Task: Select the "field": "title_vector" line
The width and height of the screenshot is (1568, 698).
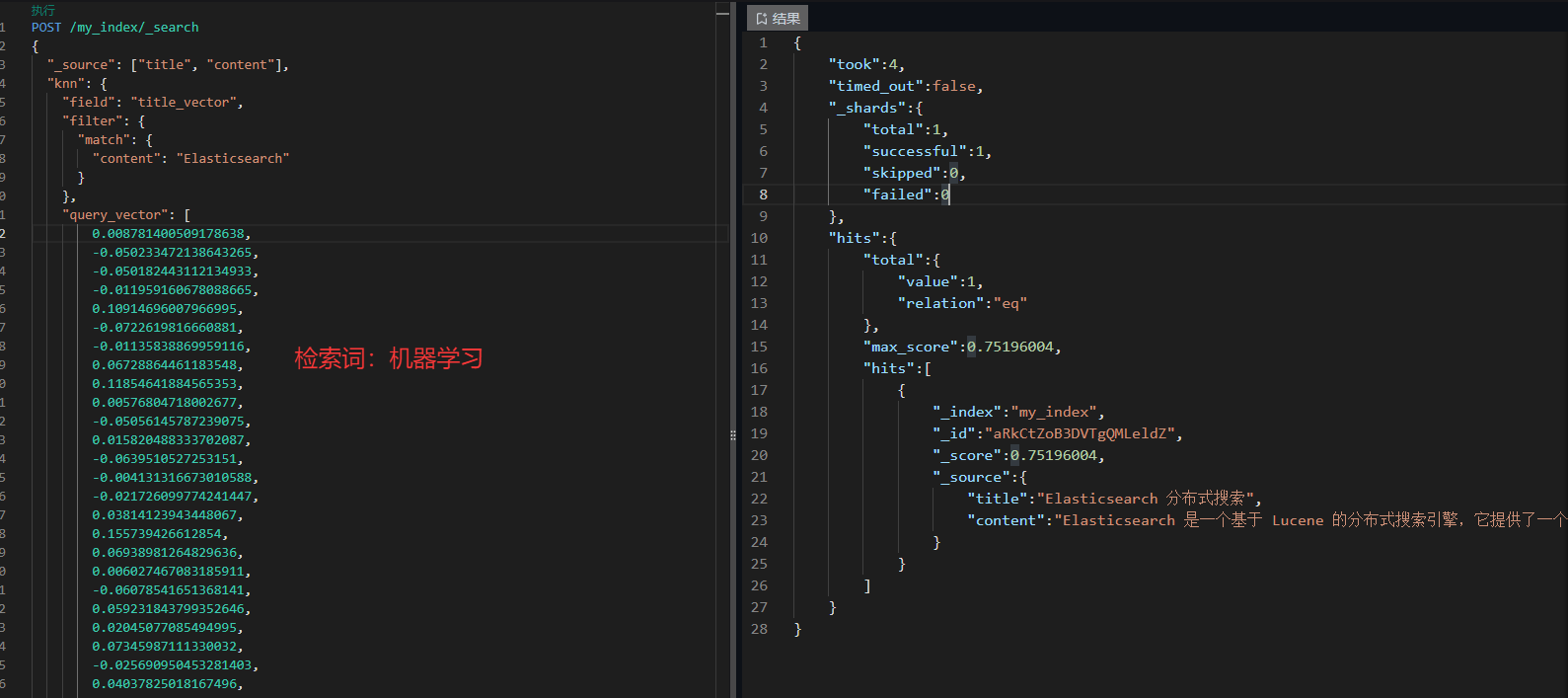Action: click(153, 102)
